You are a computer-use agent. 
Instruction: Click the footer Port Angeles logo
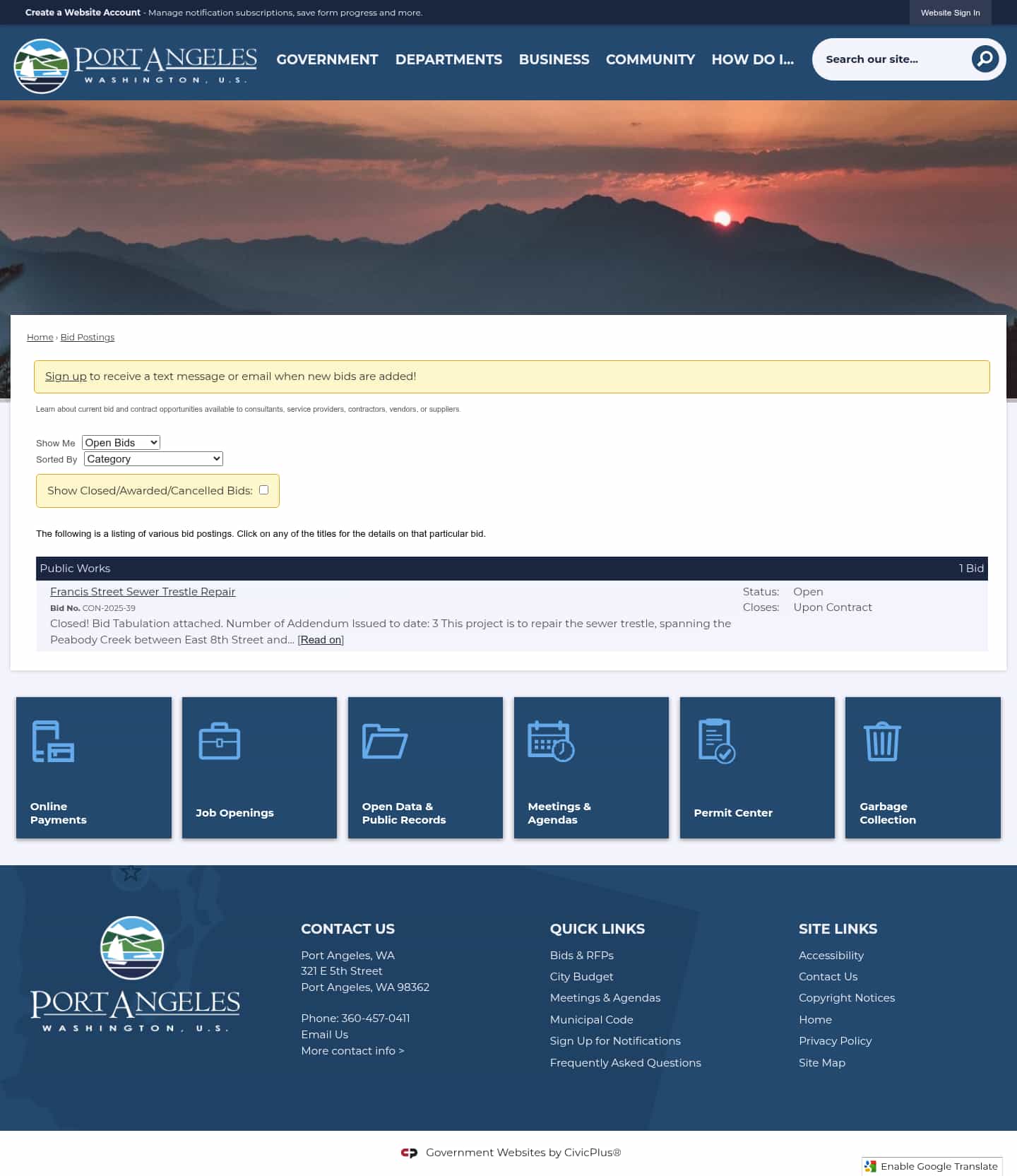tap(135, 974)
